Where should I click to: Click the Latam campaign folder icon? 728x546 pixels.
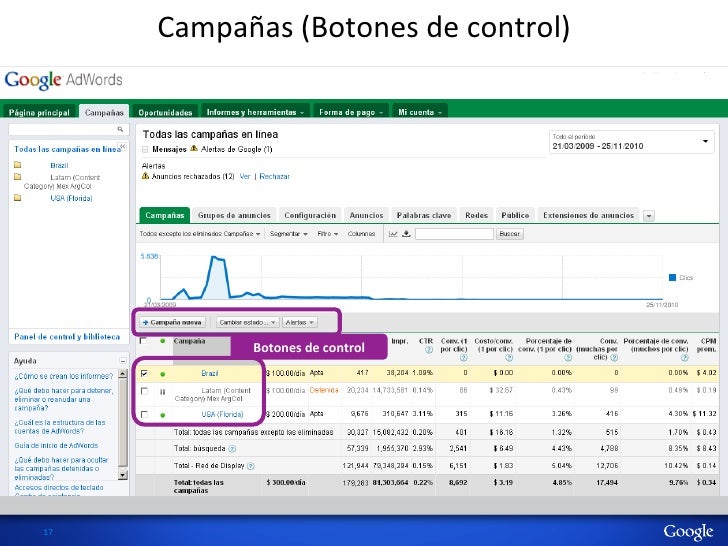point(18,177)
